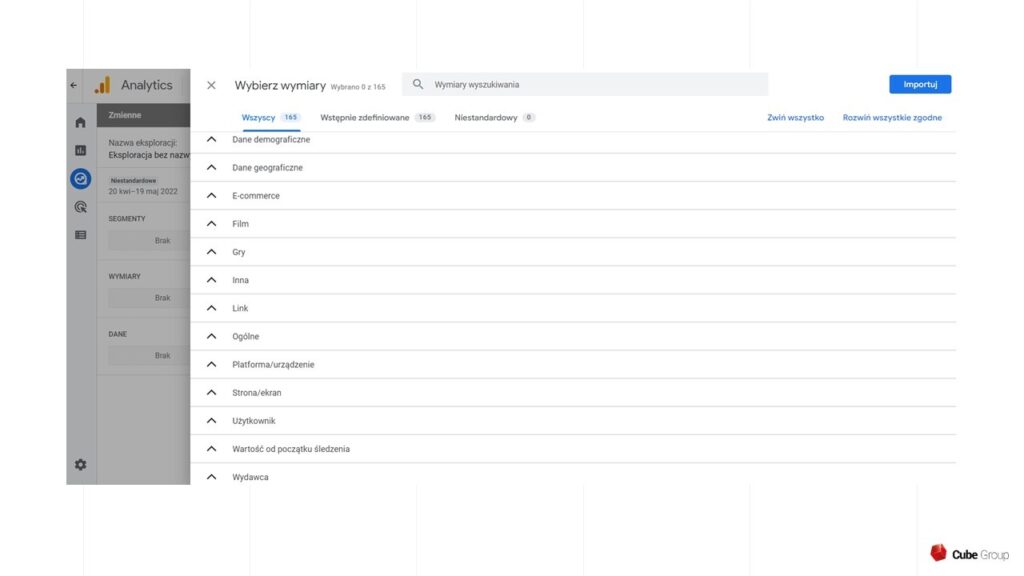Select the Link category label

pyautogui.click(x=240, y=308)
